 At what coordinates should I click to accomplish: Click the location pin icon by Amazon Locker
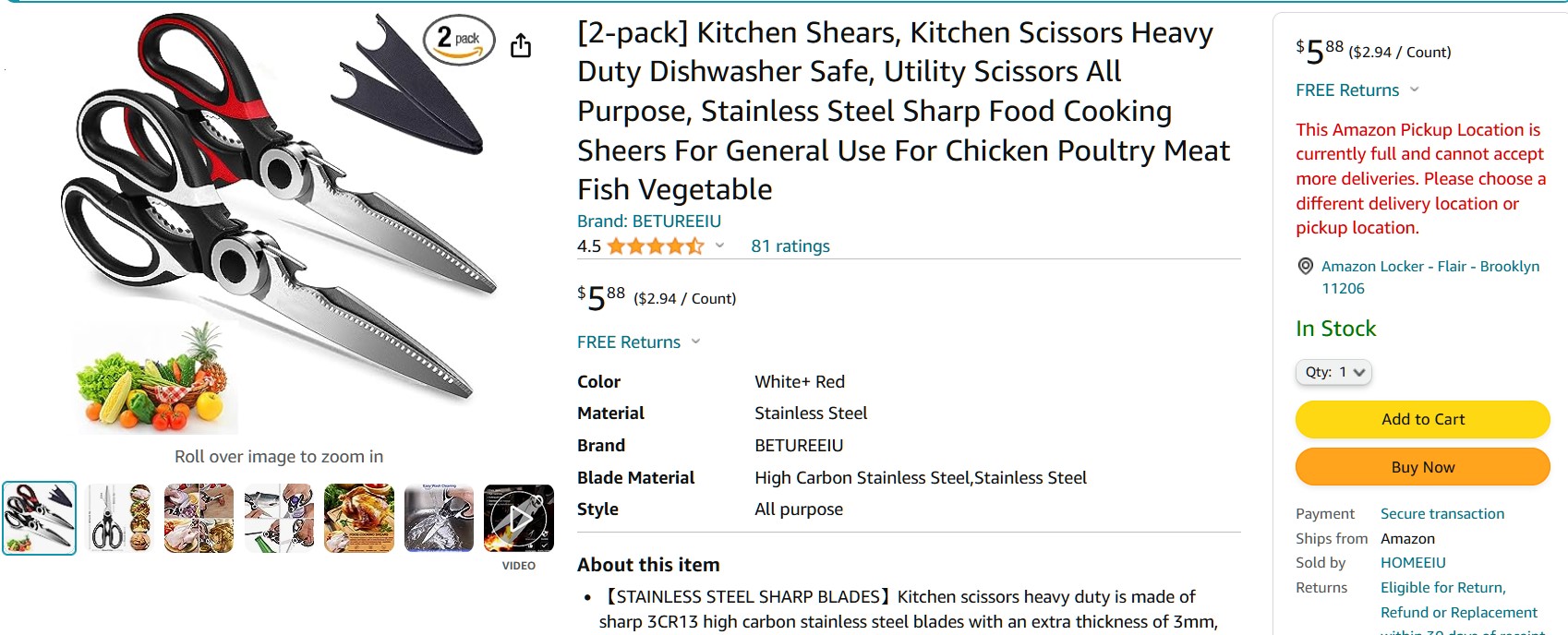coord(1306,267)
